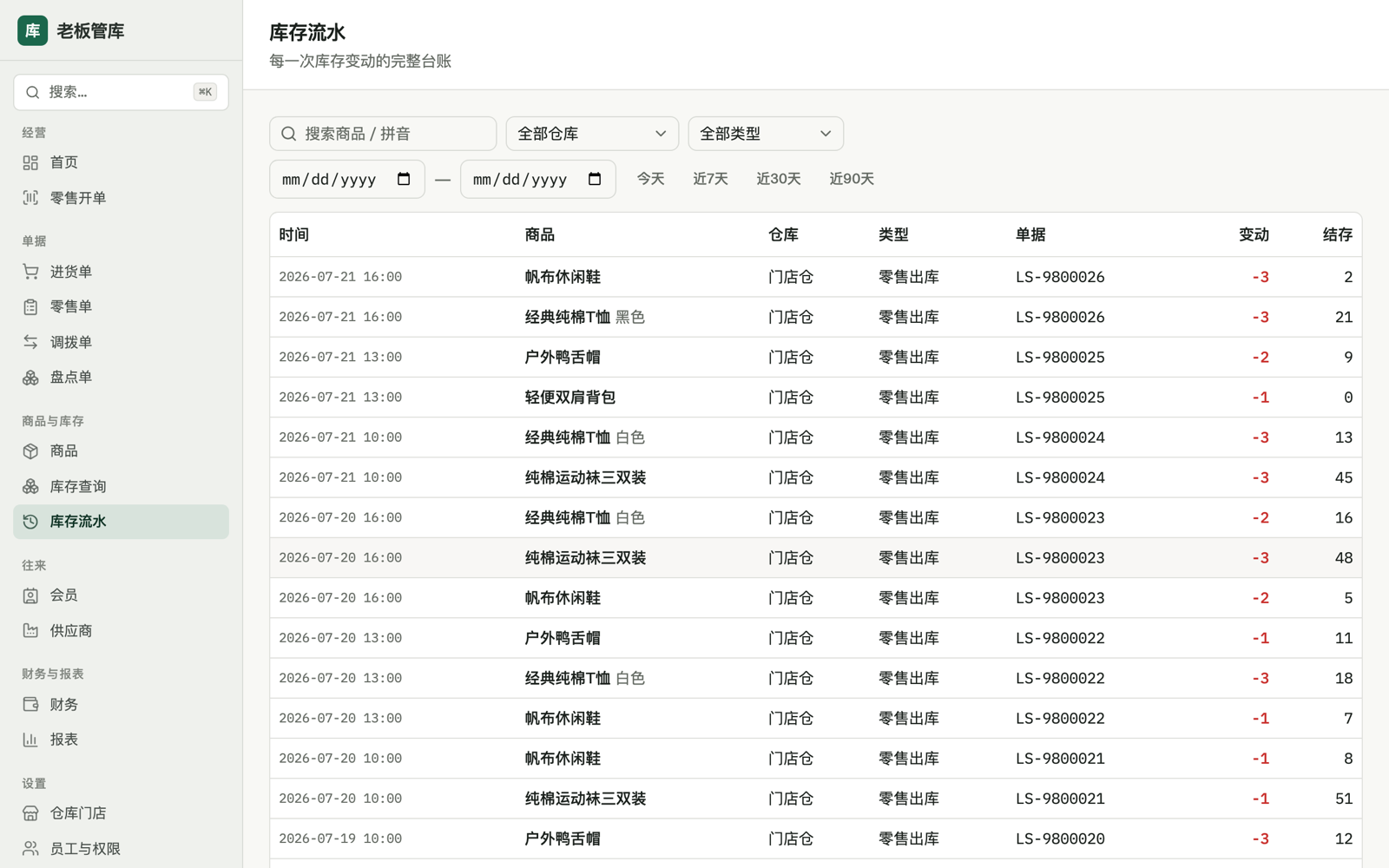The width and height of the screenshot is (1389, 868).
Task: Navigate to 会员 page
Action: tap(121, 595)
